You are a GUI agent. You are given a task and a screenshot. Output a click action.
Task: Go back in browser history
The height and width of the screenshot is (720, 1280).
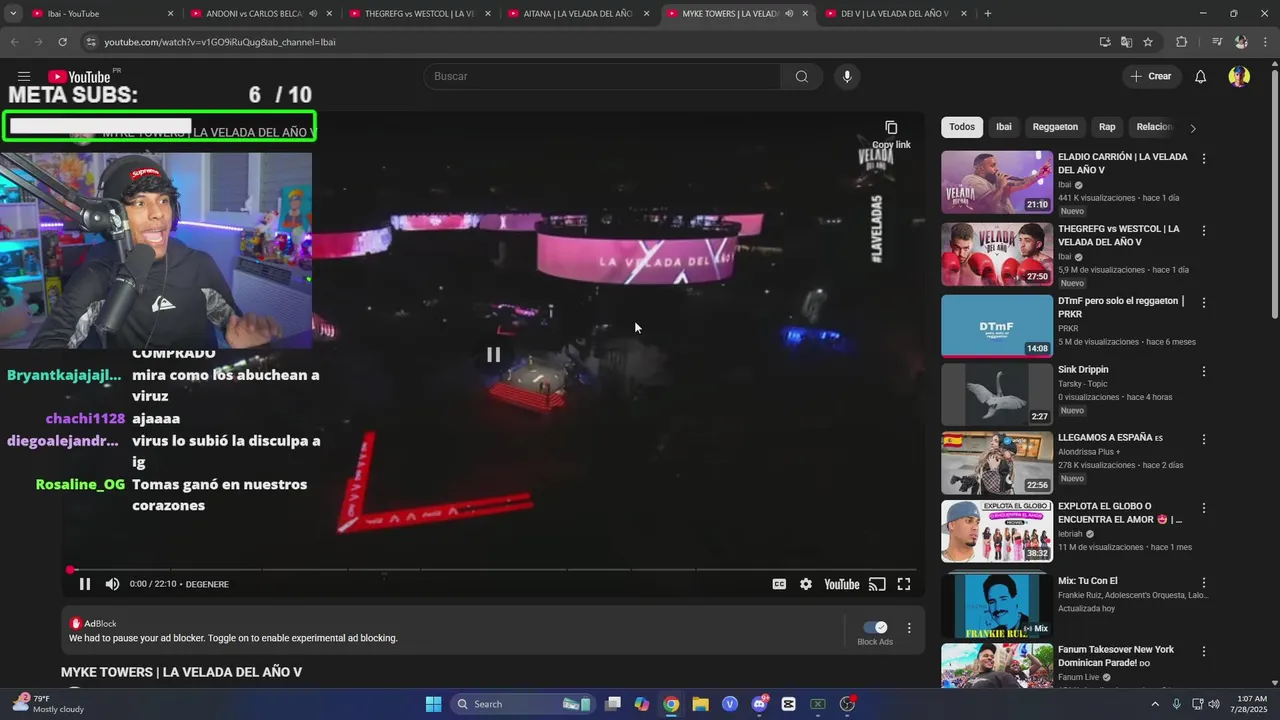[x=14, y=42]
